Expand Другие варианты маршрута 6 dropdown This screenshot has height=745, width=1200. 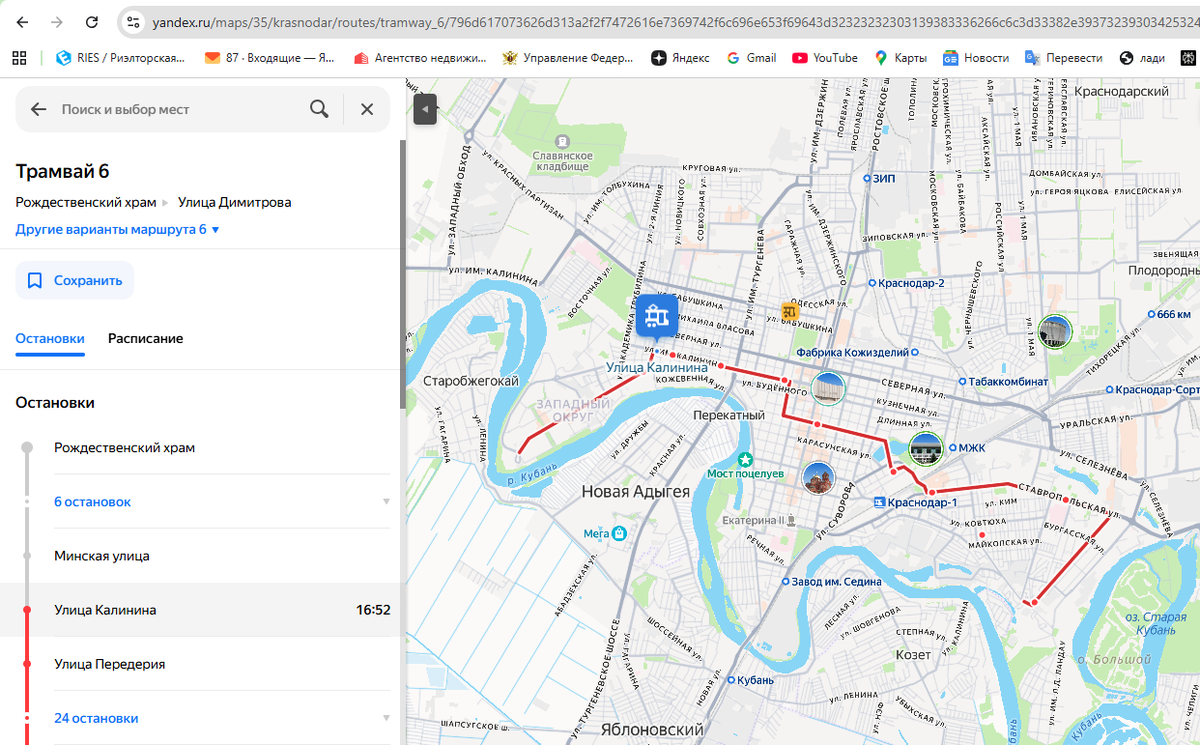pos(117,229)
